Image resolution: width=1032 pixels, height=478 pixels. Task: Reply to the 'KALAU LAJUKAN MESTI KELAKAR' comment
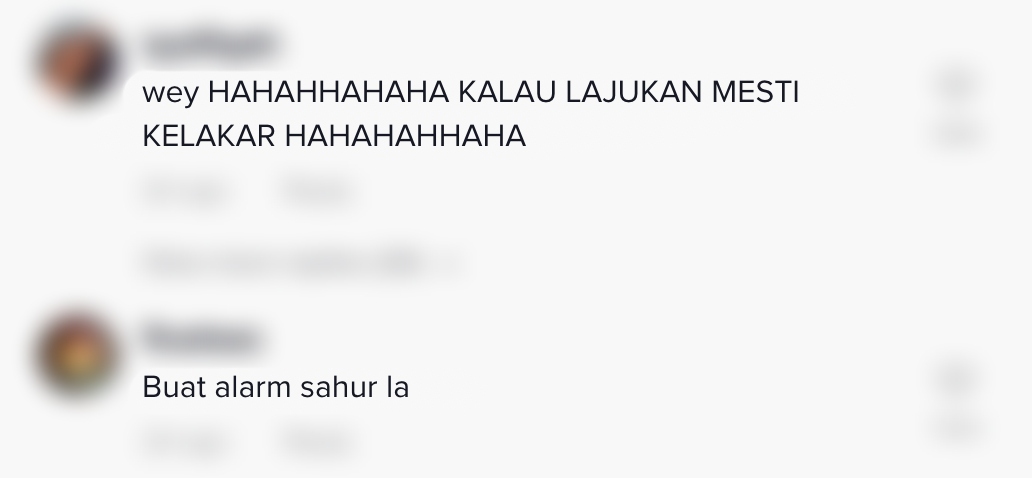point(318,192)
